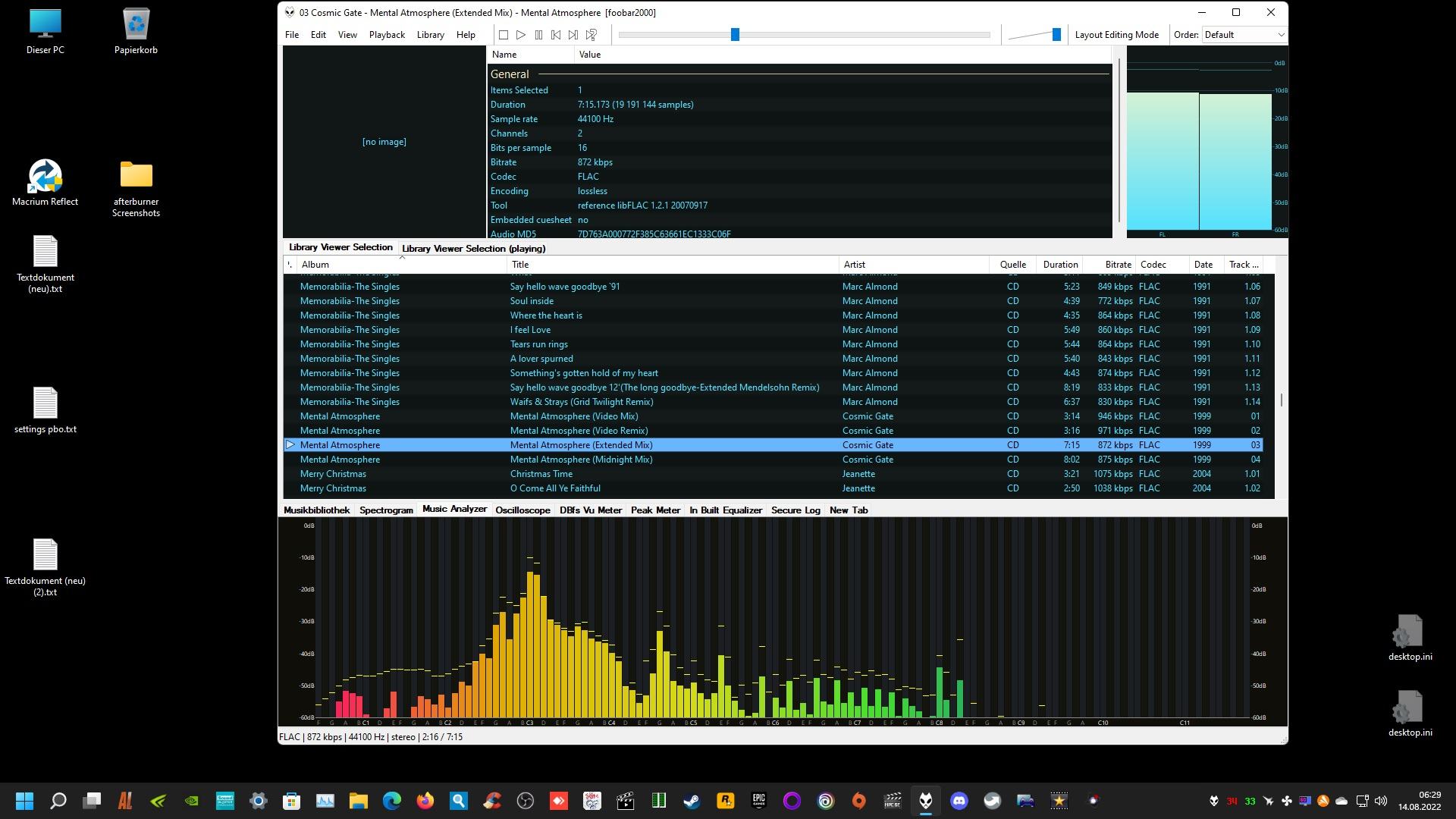Open the Peak Meter tab
Screen dimensions: 1456x819
pyautogui.click(x=655, y=510)
